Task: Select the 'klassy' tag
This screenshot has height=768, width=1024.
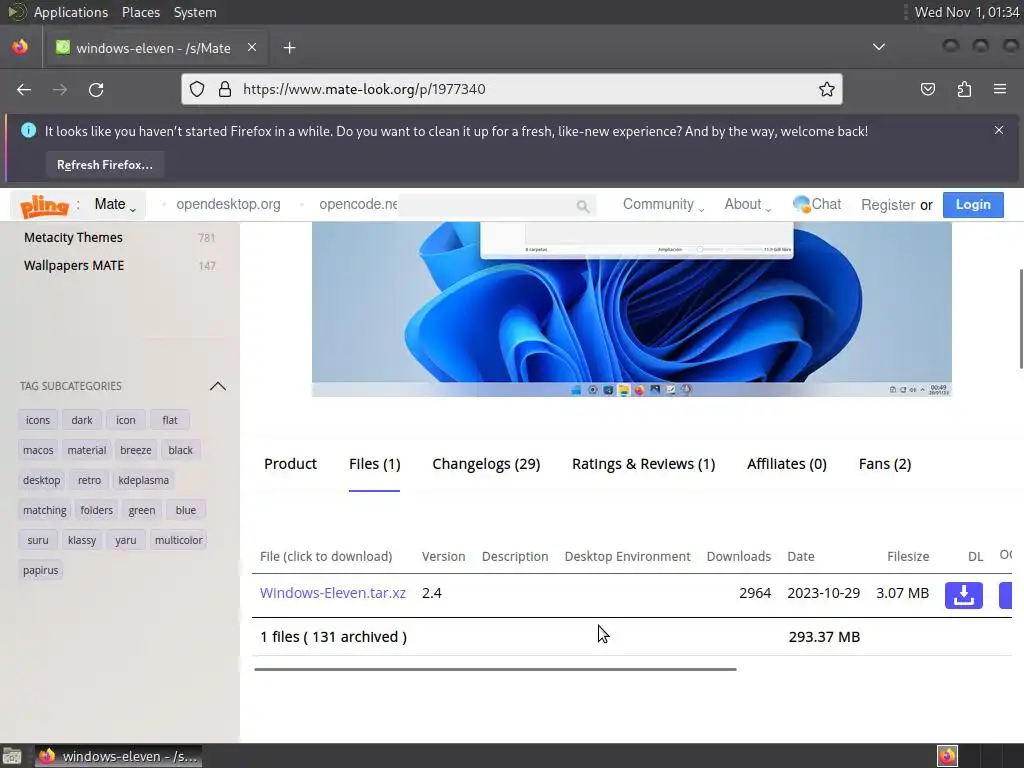Action: coord(82,540)
